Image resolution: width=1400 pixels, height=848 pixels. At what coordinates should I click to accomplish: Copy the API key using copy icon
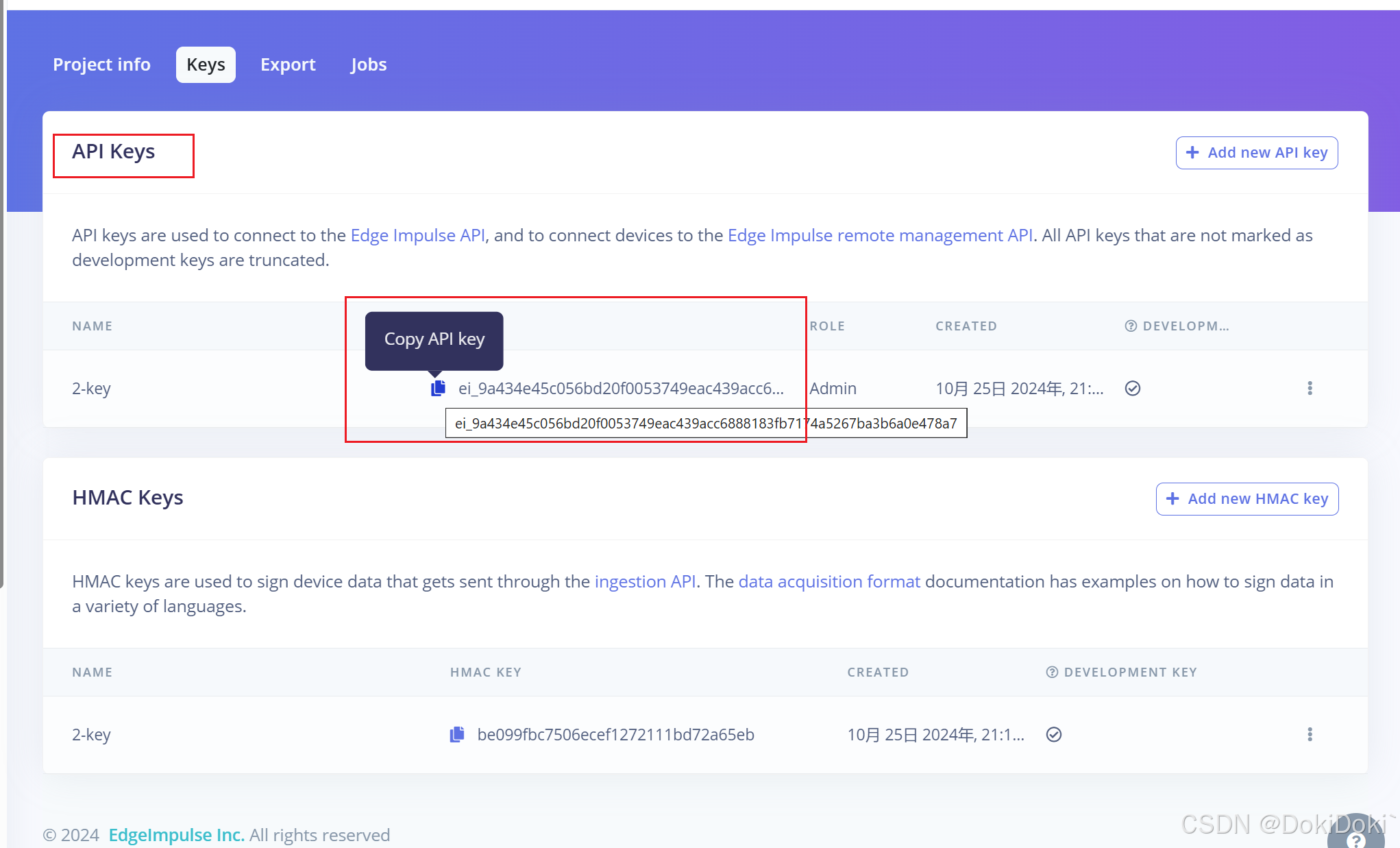click(x=438, y=389)
